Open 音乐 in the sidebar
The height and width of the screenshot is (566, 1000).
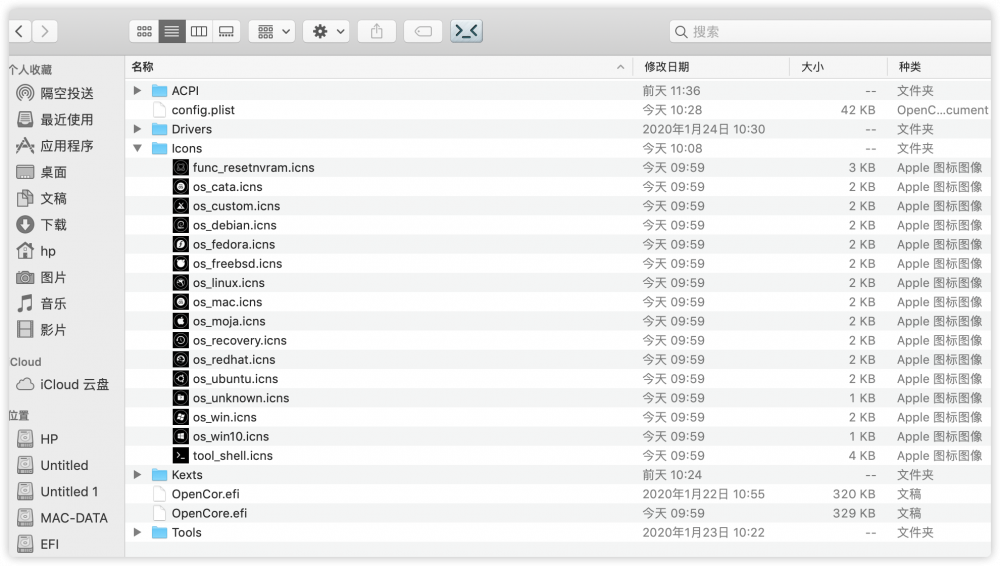42,304
